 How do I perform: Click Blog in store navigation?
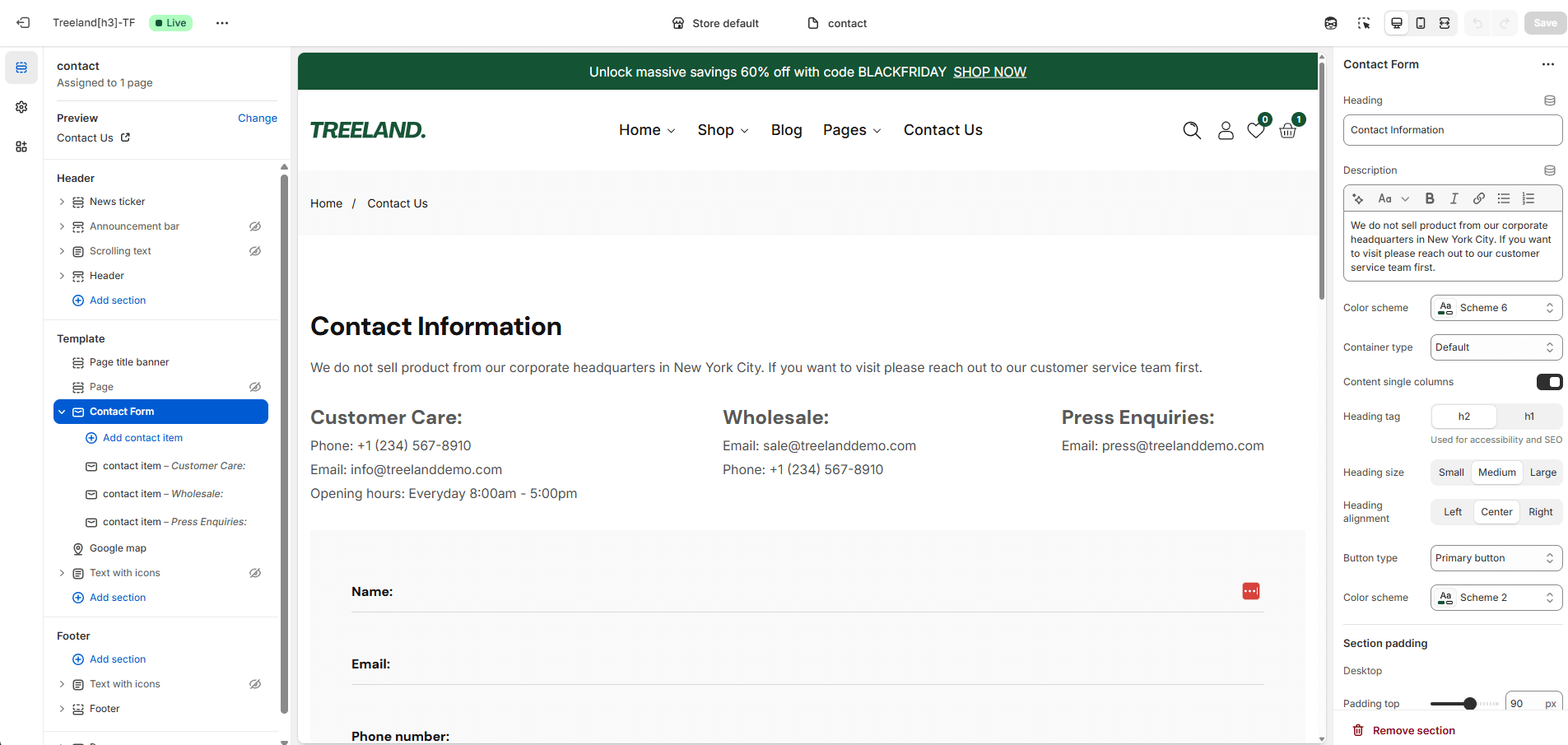pos(786,130)
